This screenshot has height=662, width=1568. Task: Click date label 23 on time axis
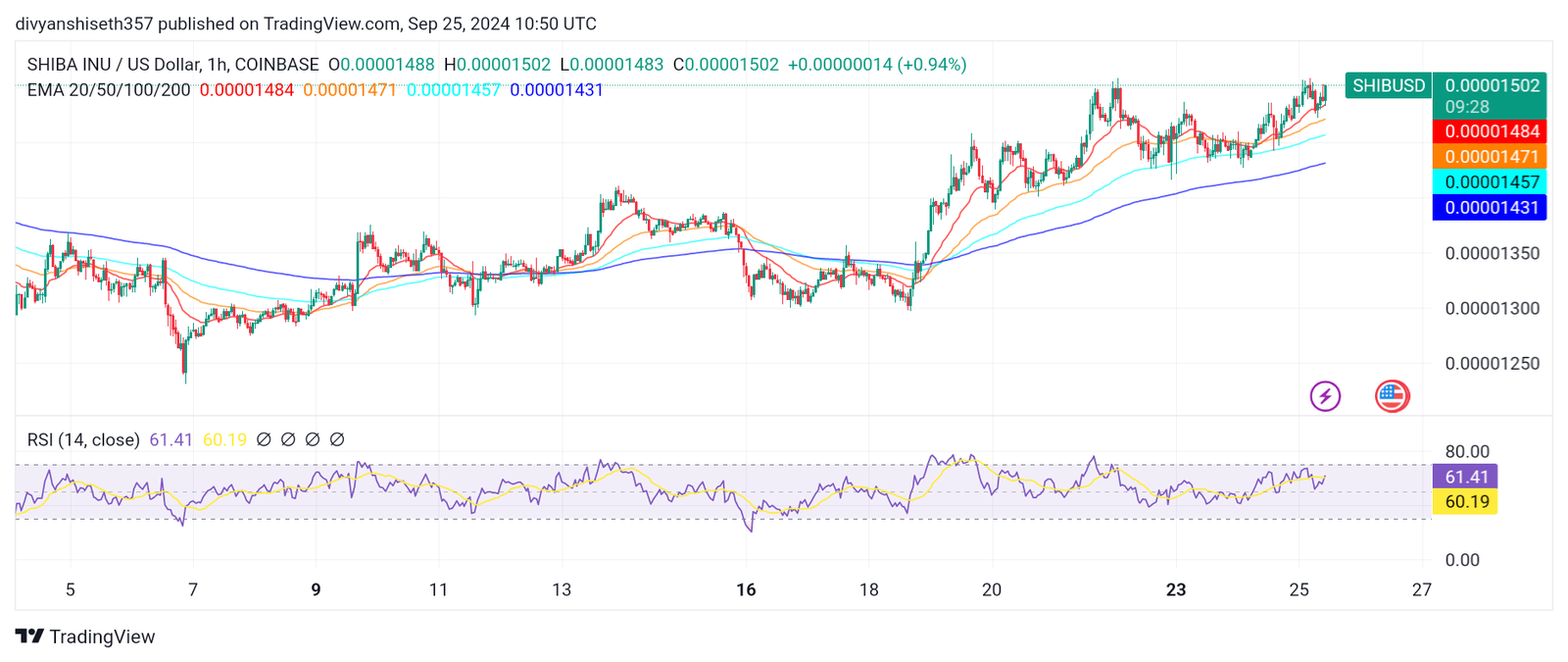tap(1175, 590)
